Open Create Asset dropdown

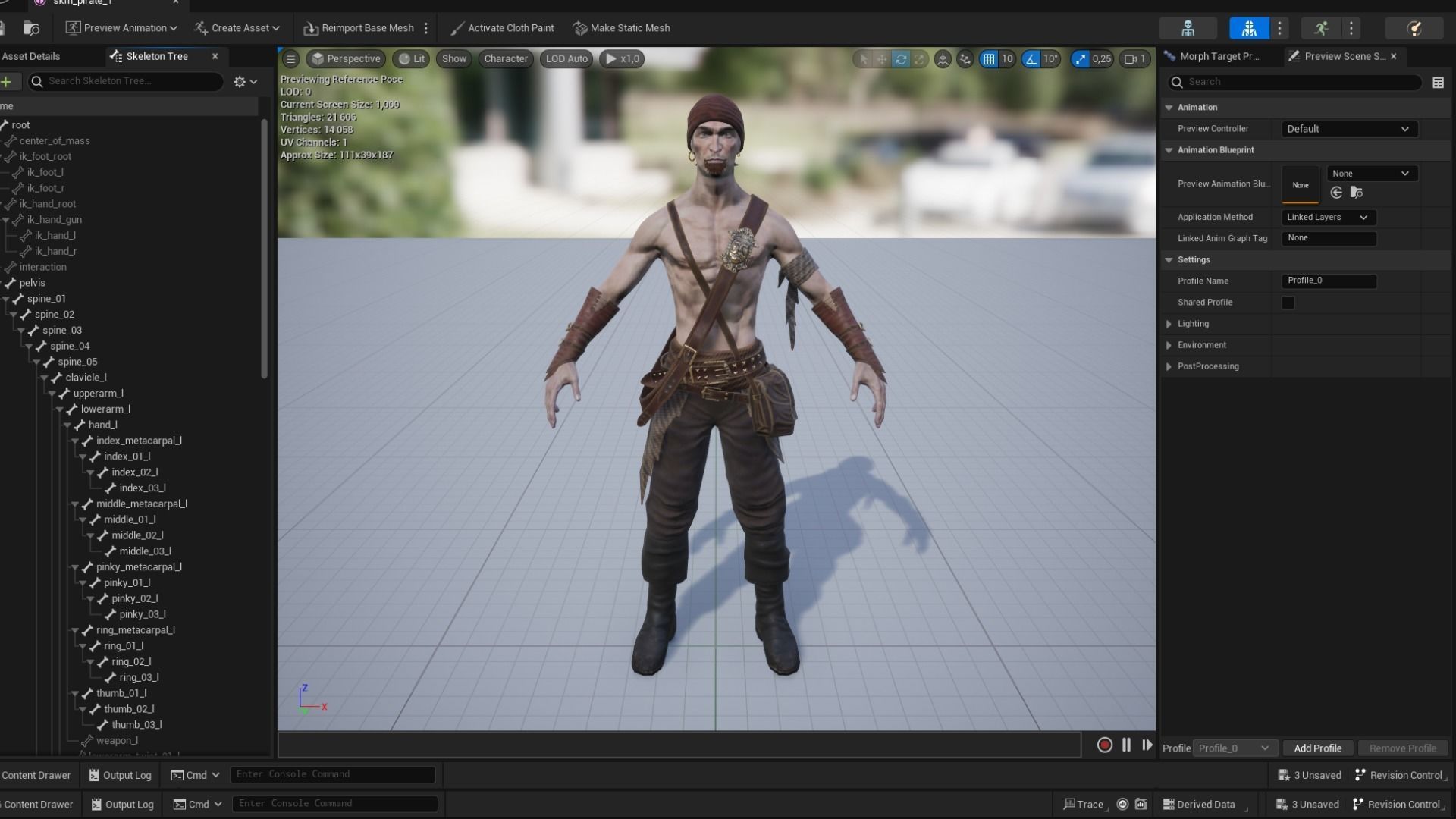[237, 28]
